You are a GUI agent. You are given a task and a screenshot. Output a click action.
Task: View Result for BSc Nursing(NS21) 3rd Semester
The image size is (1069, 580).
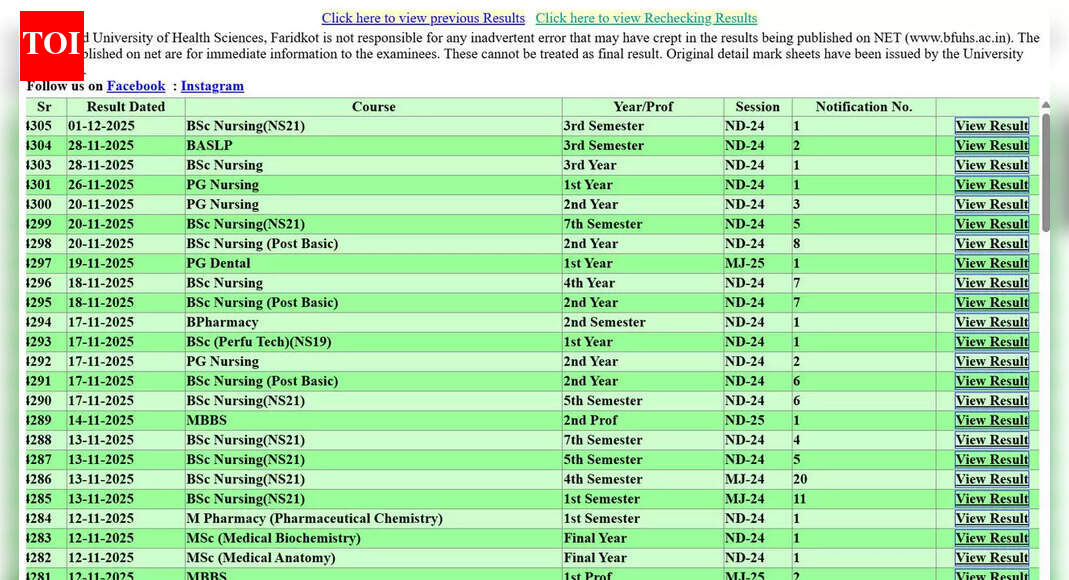point(991,126)
